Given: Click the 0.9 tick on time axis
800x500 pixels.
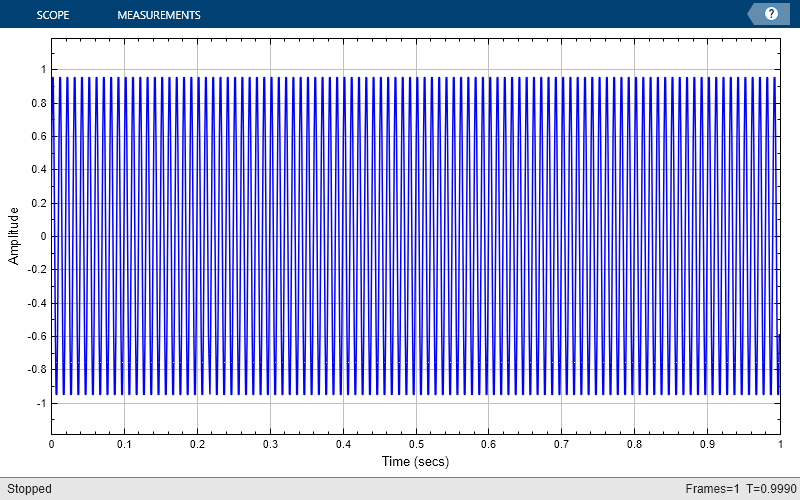Looking at the screenshot, I should pyautogui.click(x=707, y=444).
